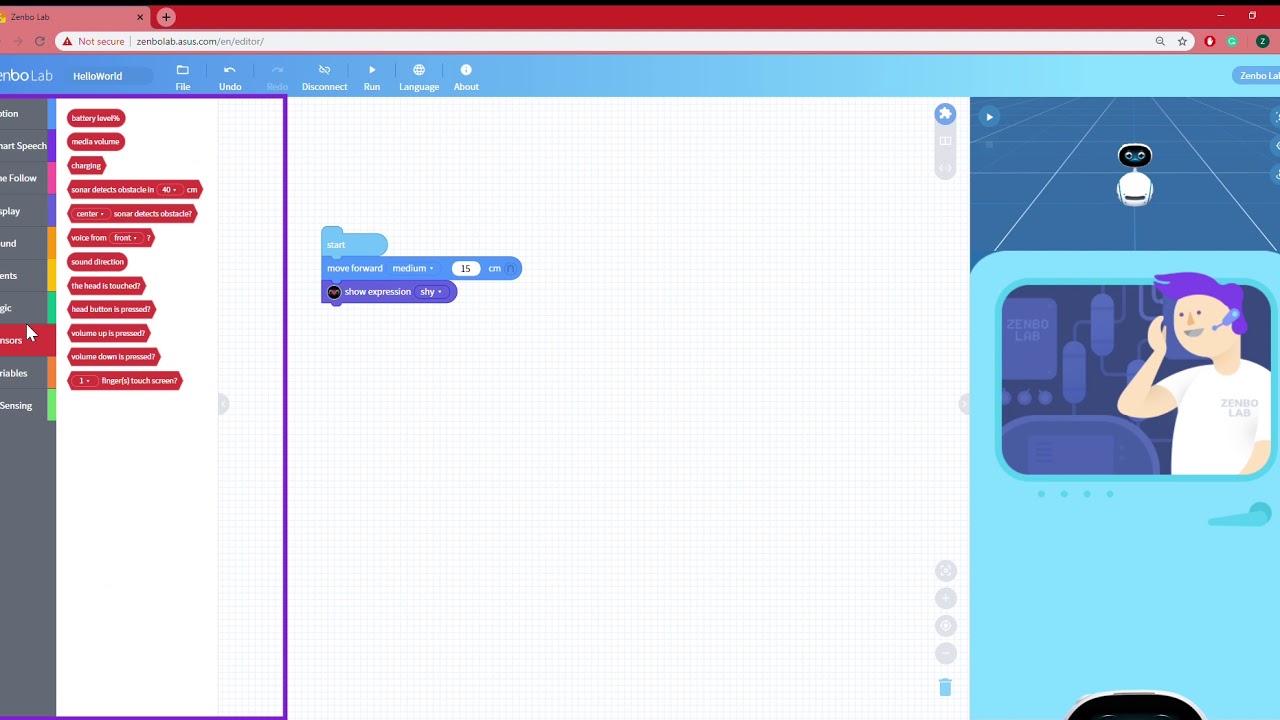Click the 15 cm distance field
Image resolution: width=1280 pixels, height=720 pixels.
(465, 268)
